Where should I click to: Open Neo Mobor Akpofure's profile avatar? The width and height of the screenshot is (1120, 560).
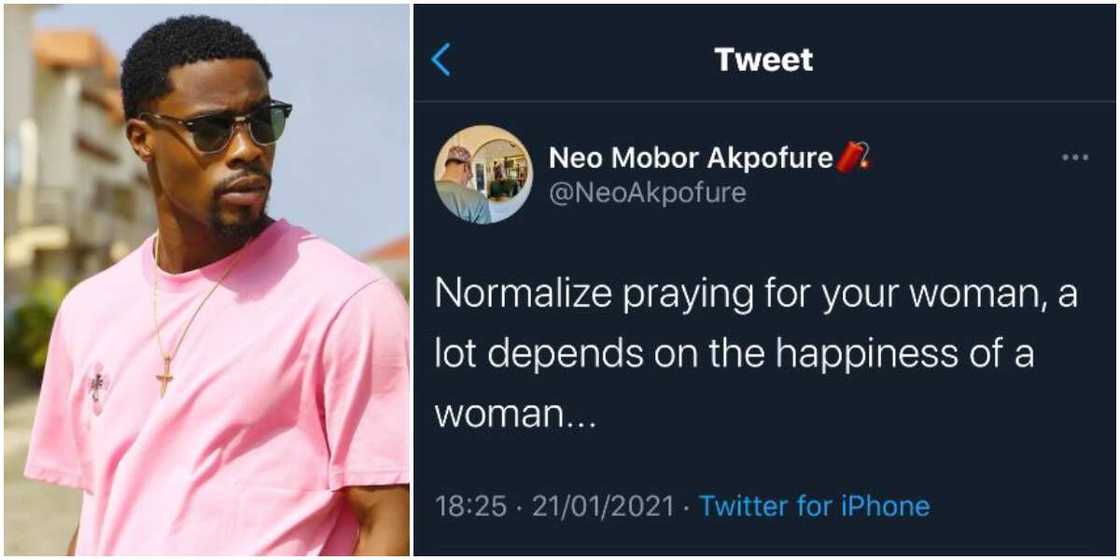tap(483, 174)
